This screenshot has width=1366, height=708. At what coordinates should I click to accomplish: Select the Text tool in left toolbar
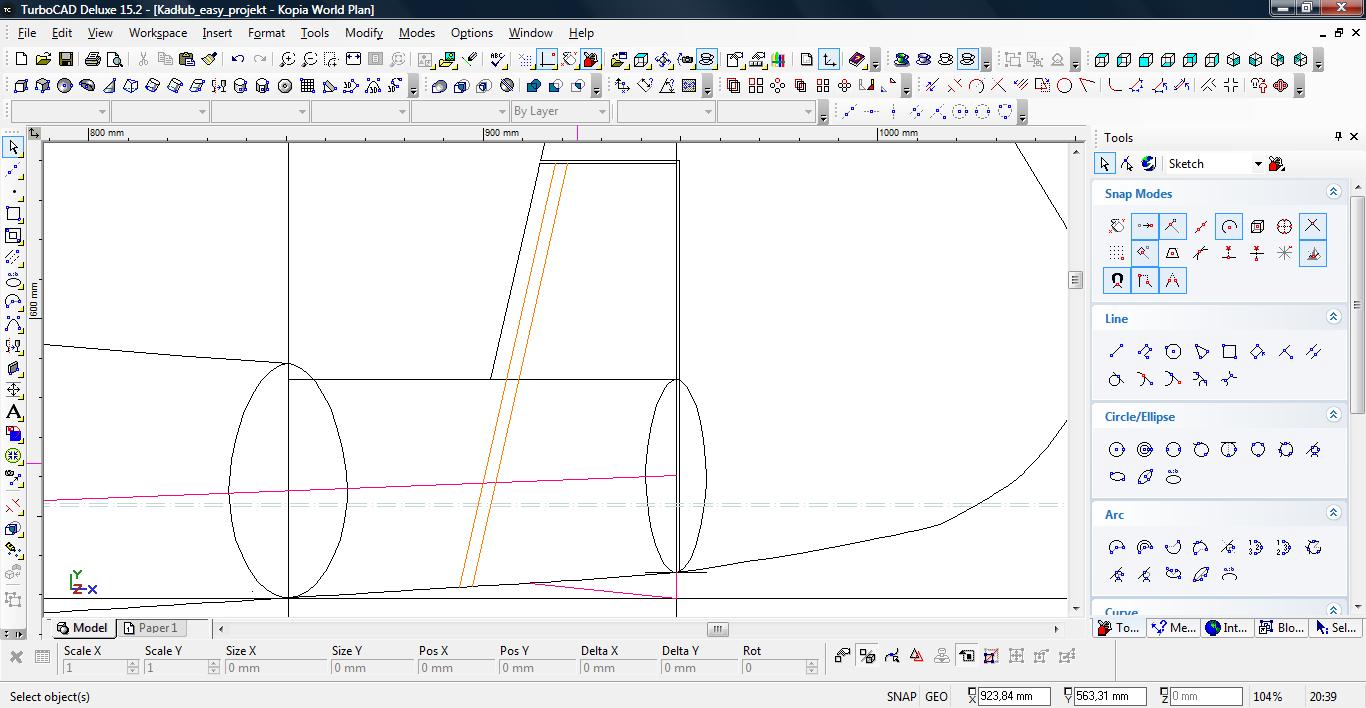pos(13,412)
